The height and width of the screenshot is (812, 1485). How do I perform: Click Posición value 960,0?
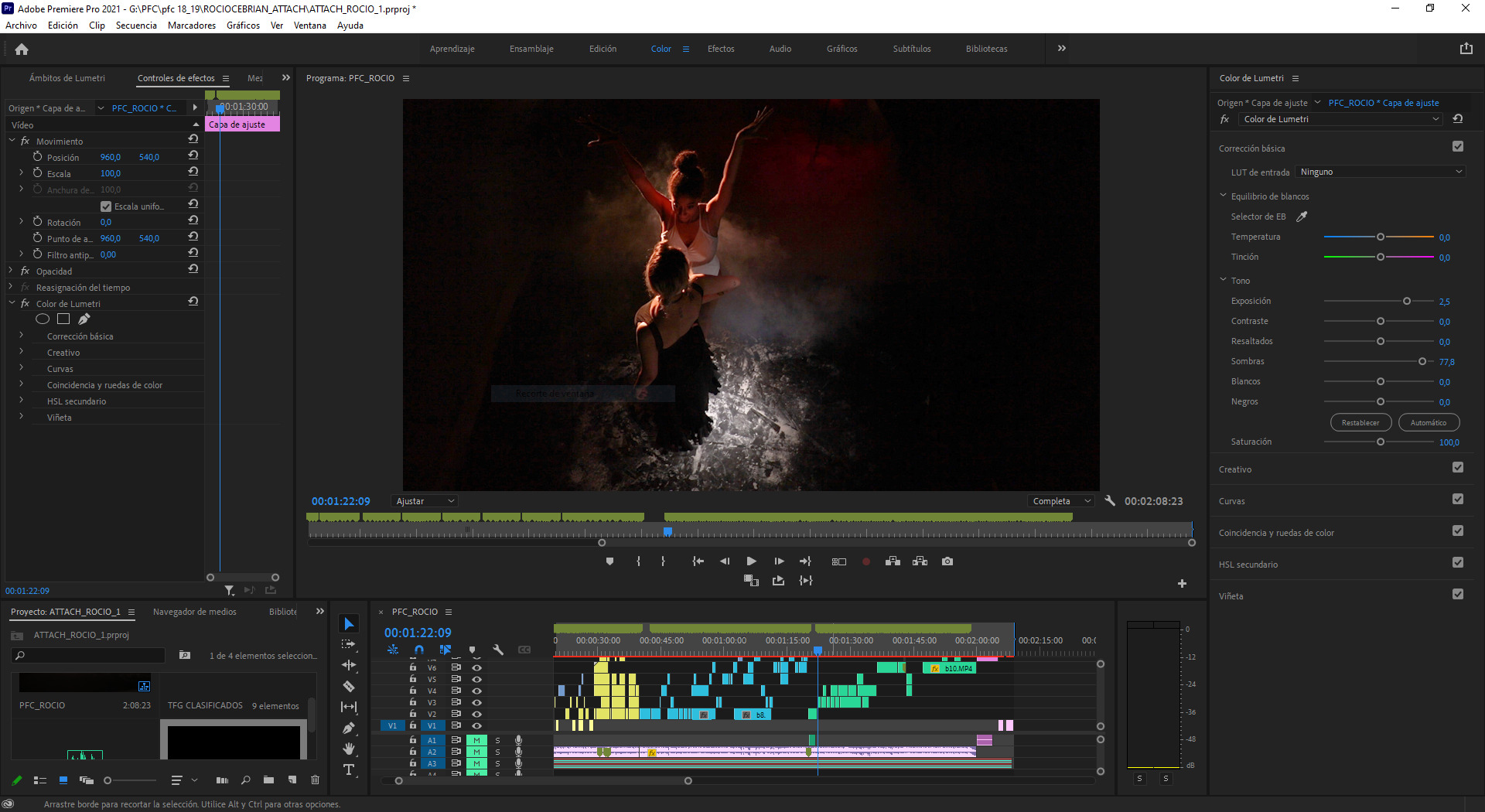click(x=111, y=157)
